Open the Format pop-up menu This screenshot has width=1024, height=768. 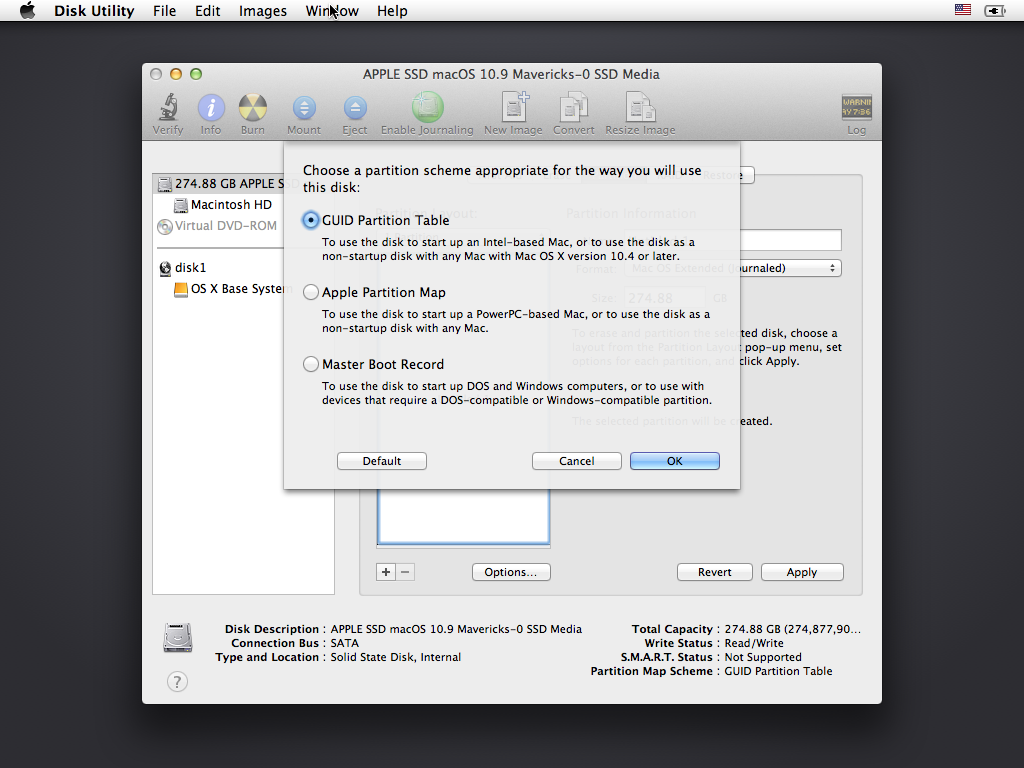click(733, 268)
